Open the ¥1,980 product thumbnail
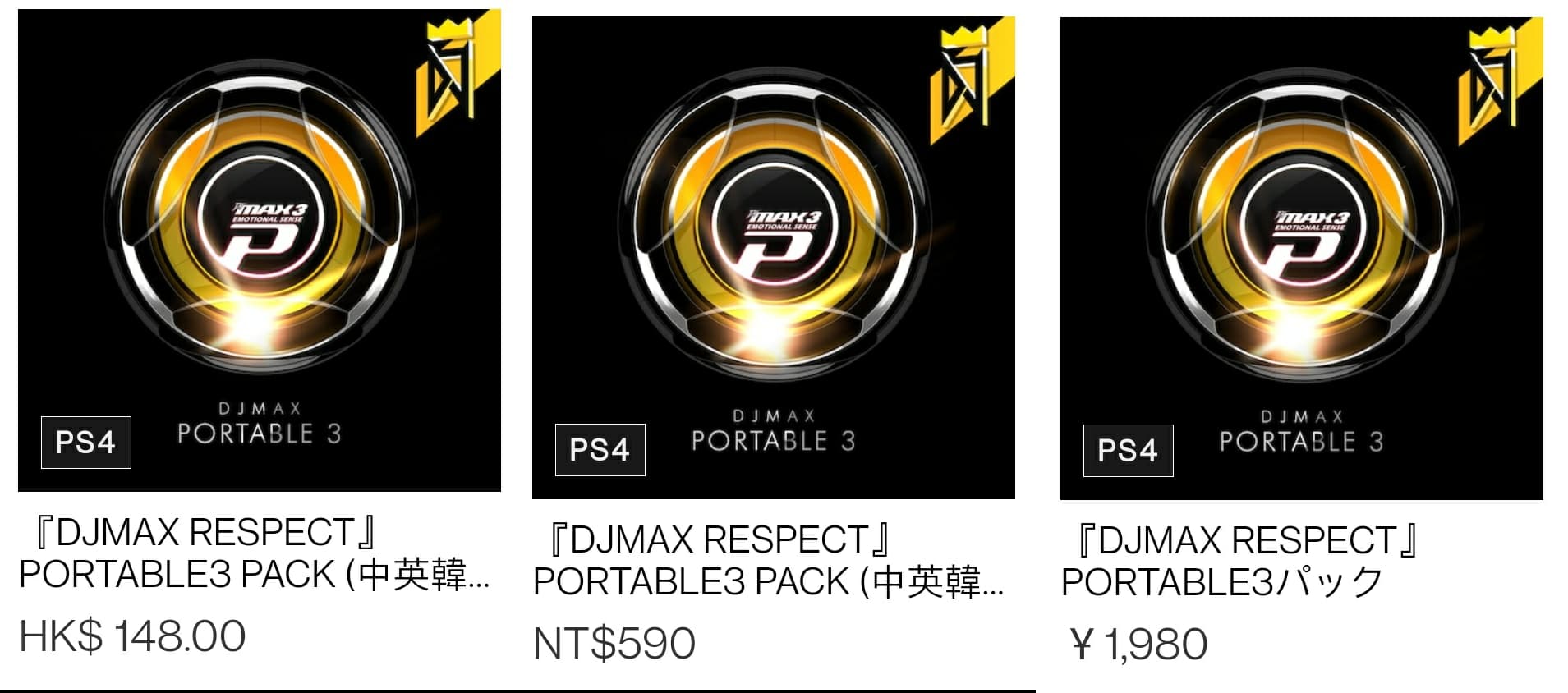1568x693 pixels. click(x=1302, y=259)
